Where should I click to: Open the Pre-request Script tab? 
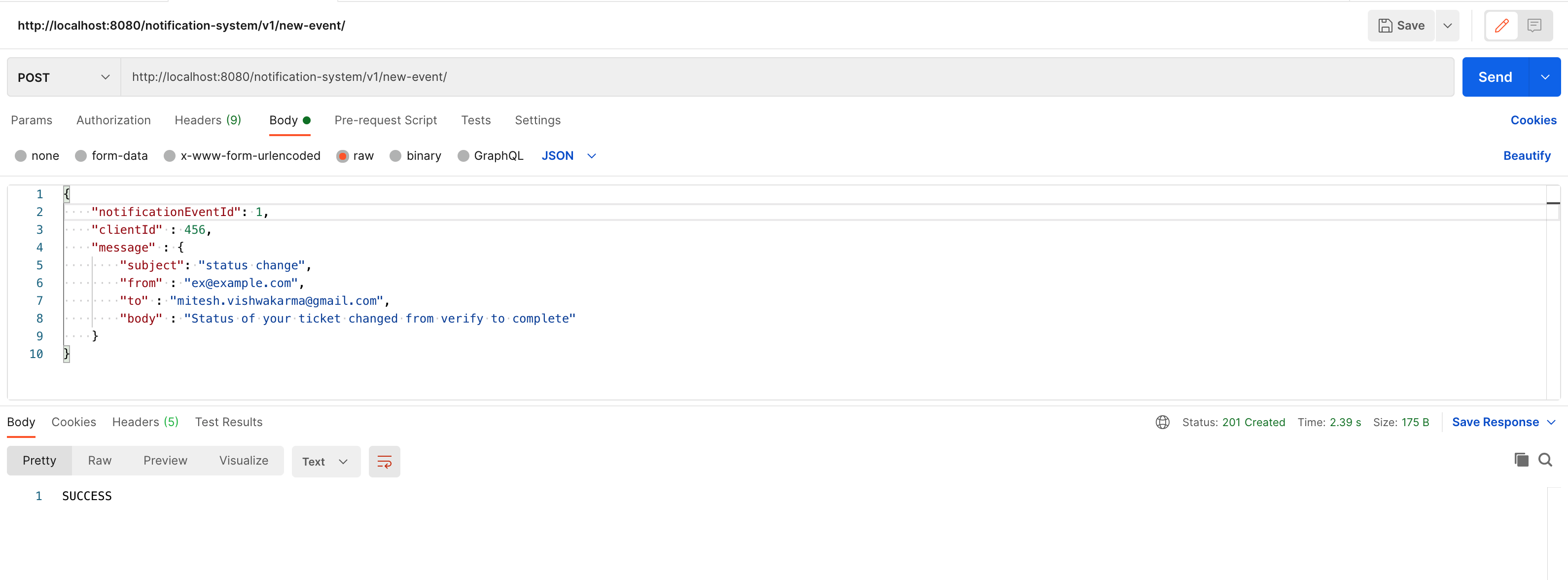click(x=385, y=120)
